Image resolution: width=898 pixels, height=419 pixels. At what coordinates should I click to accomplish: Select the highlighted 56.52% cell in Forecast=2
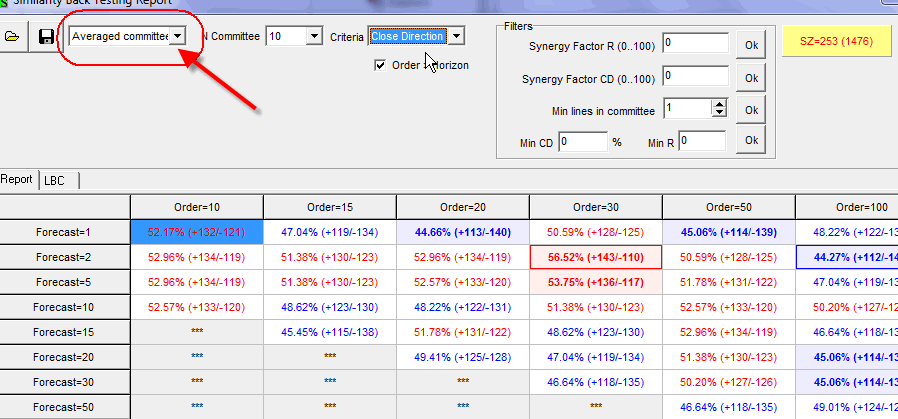(x=595, y=257)
